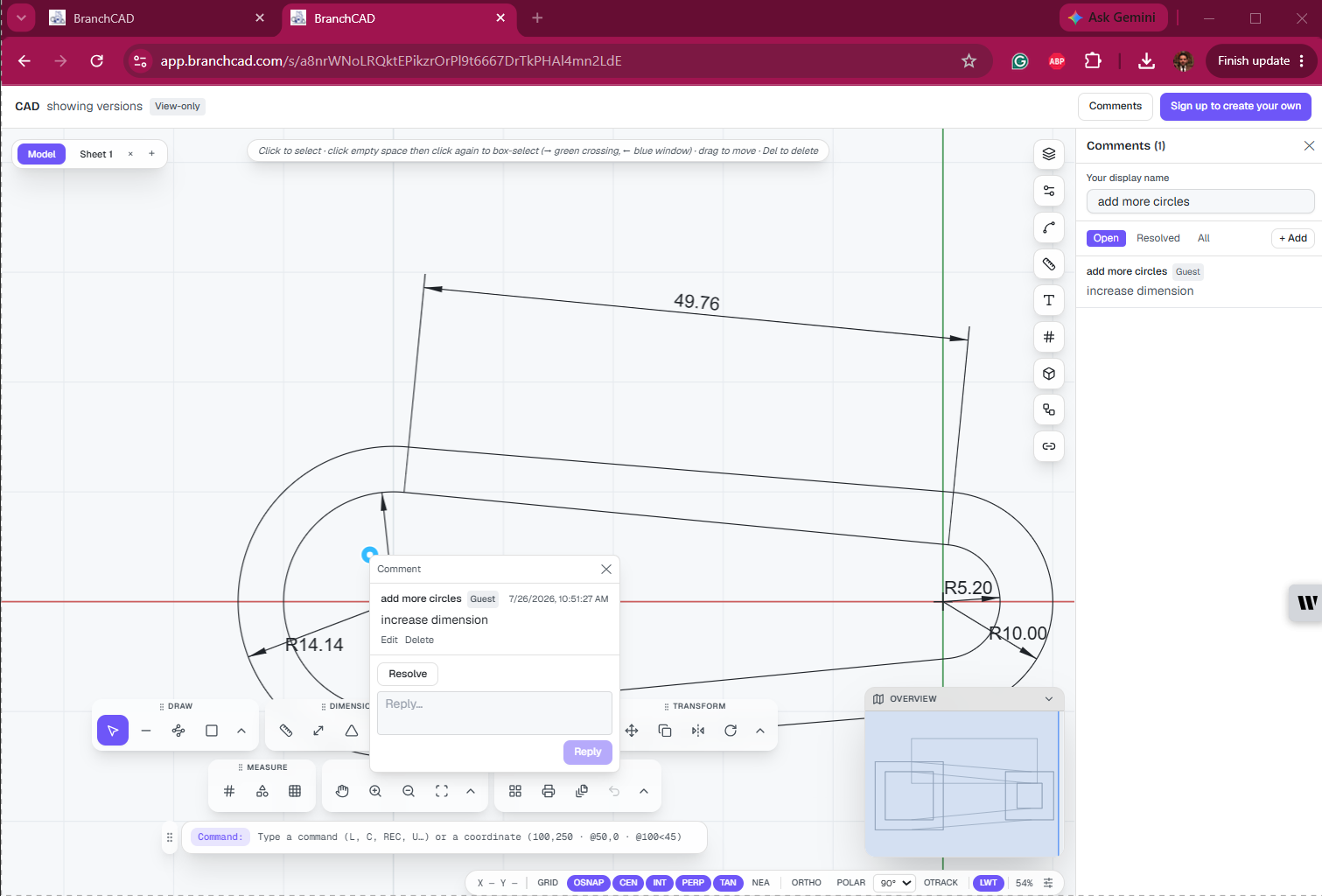Click Delete link in the comment popup
This screenshot has height=896, width=1322.
pyautogui.click(x=419, y=640)
